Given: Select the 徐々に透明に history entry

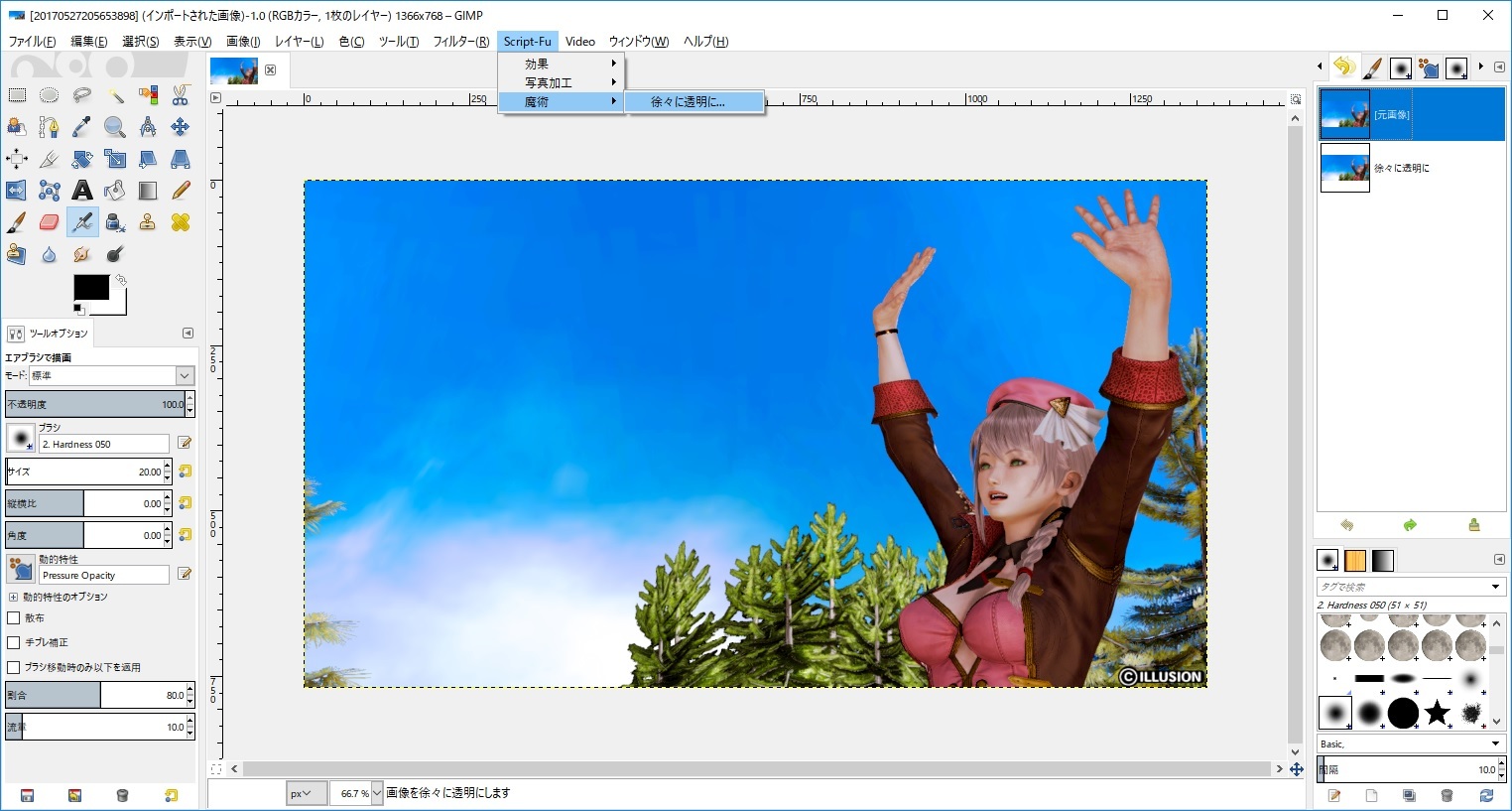Looking at the screenshot, I should point(1411,168).
